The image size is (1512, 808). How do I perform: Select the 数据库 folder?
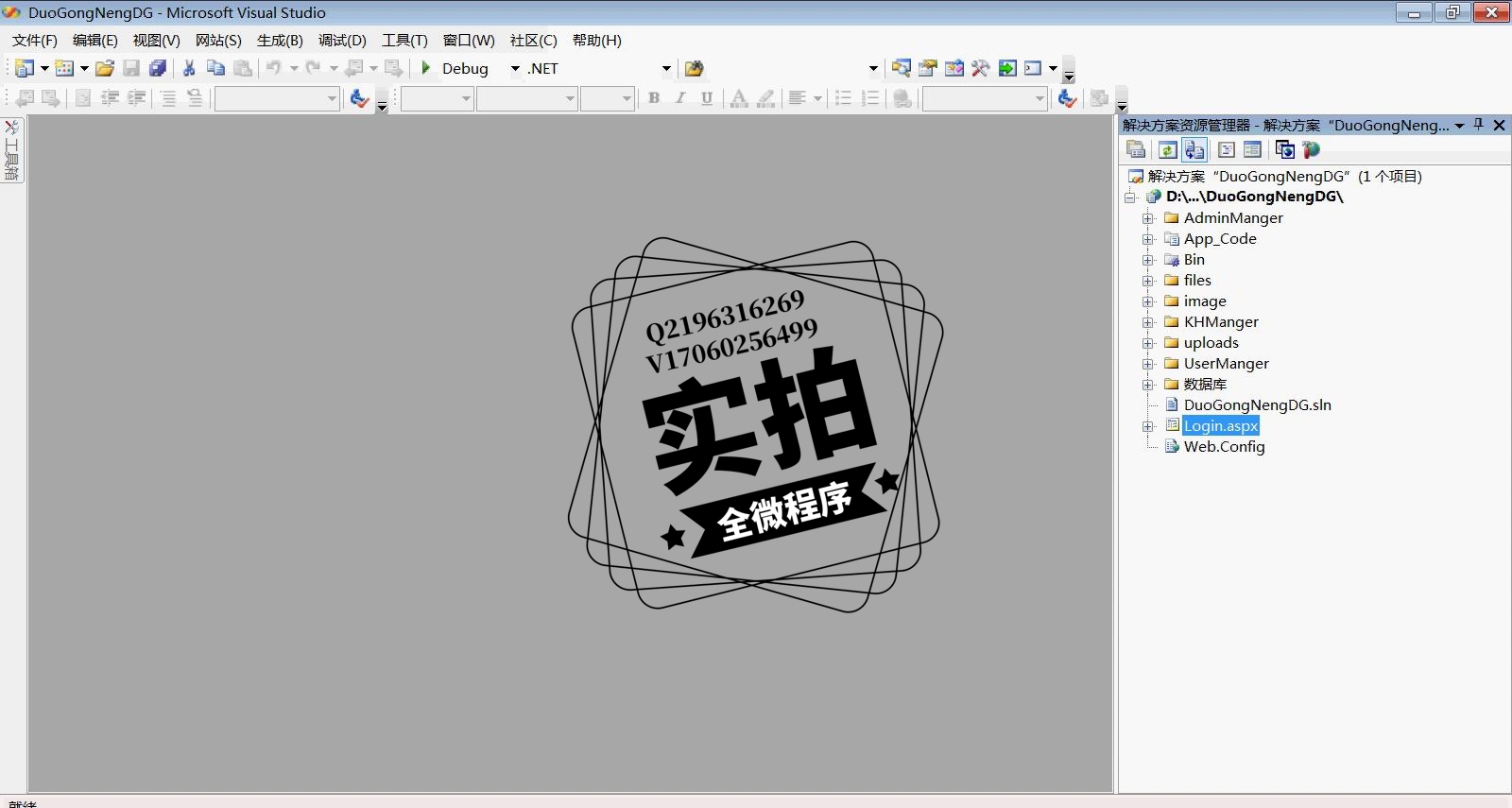pyautogui.click(x=1205, y=385)
